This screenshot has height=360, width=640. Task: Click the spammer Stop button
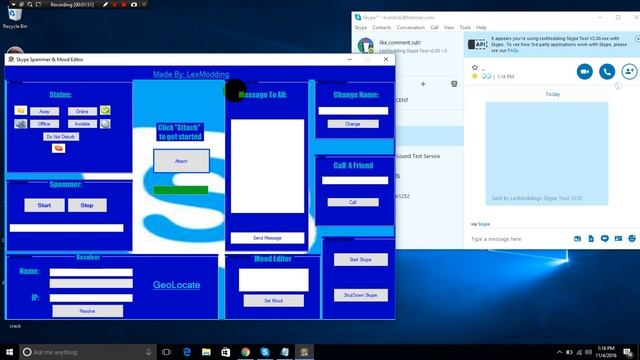click(x=87, y=205)
